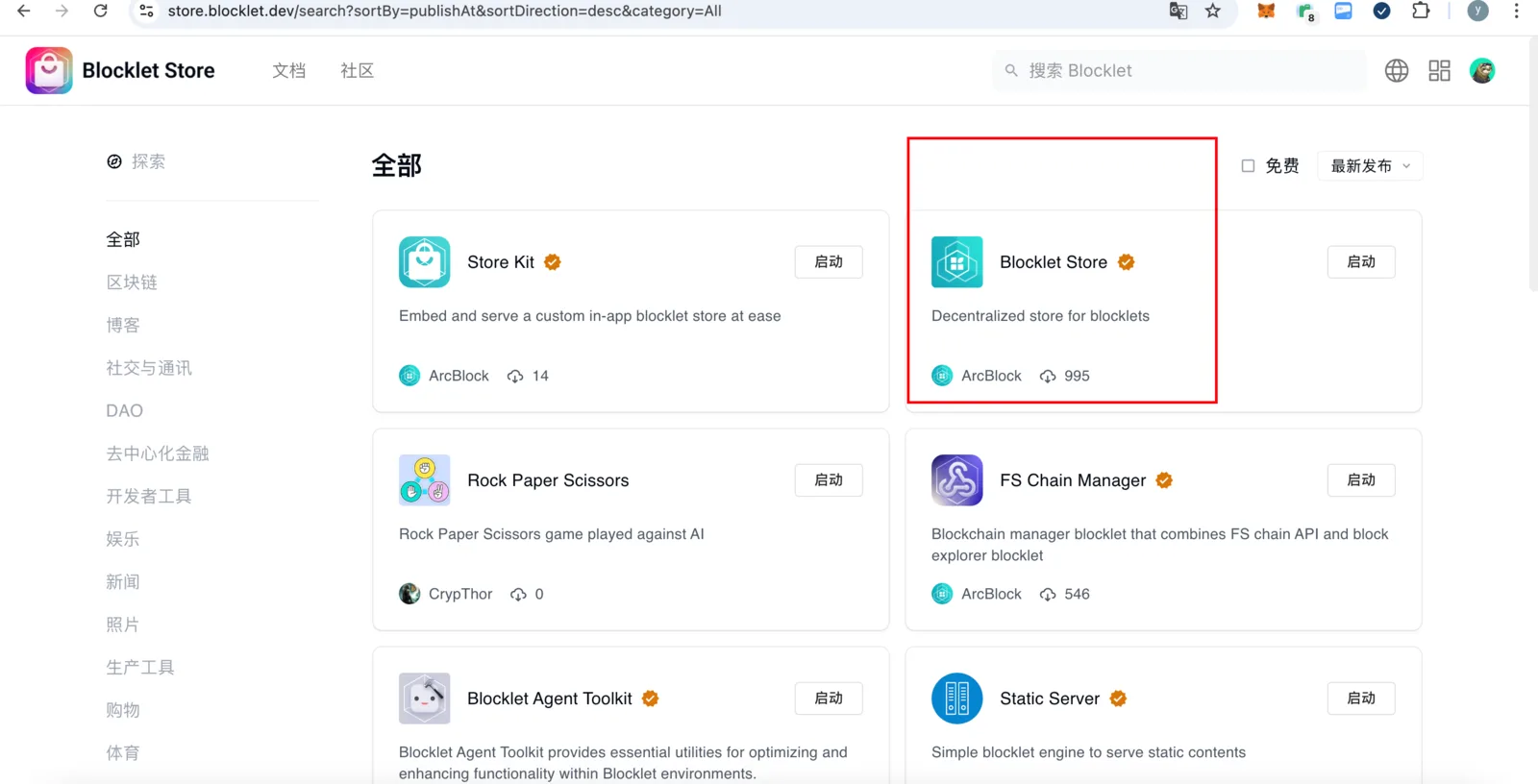This screenshot has width=1538, height=784.
Task: Click the green extension icon with badge 8
Action: (x=1305, y=12)
